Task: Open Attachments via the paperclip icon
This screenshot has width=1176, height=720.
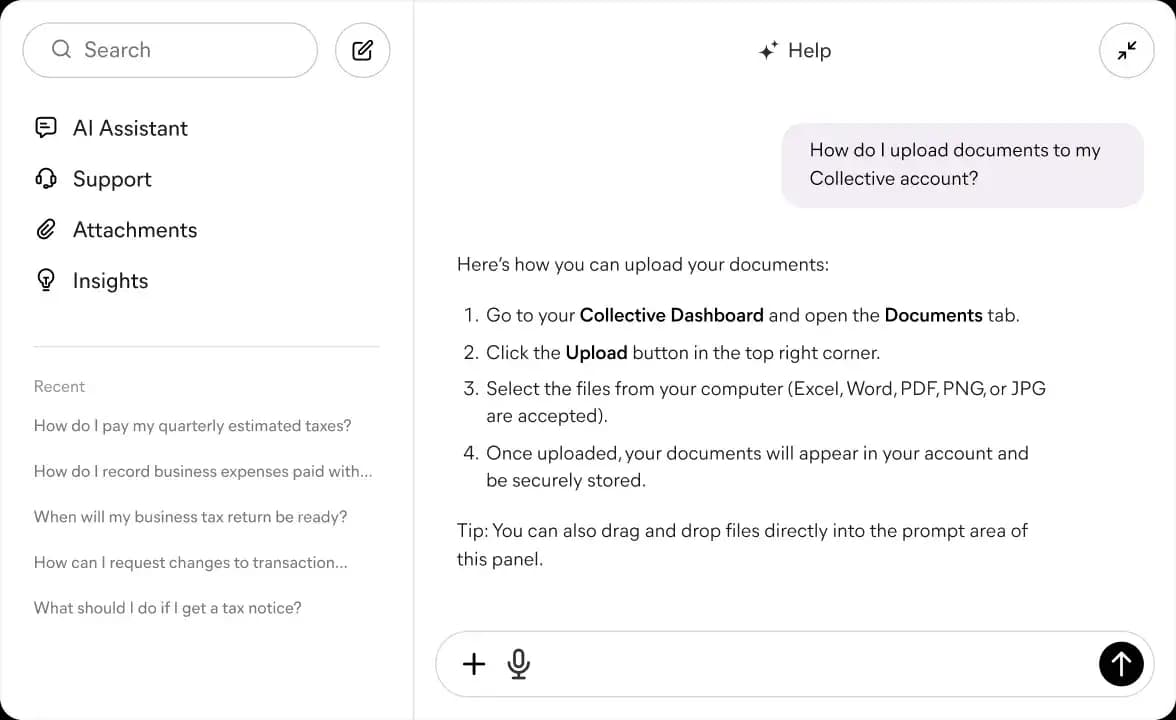Action: (x=46, y=229)
